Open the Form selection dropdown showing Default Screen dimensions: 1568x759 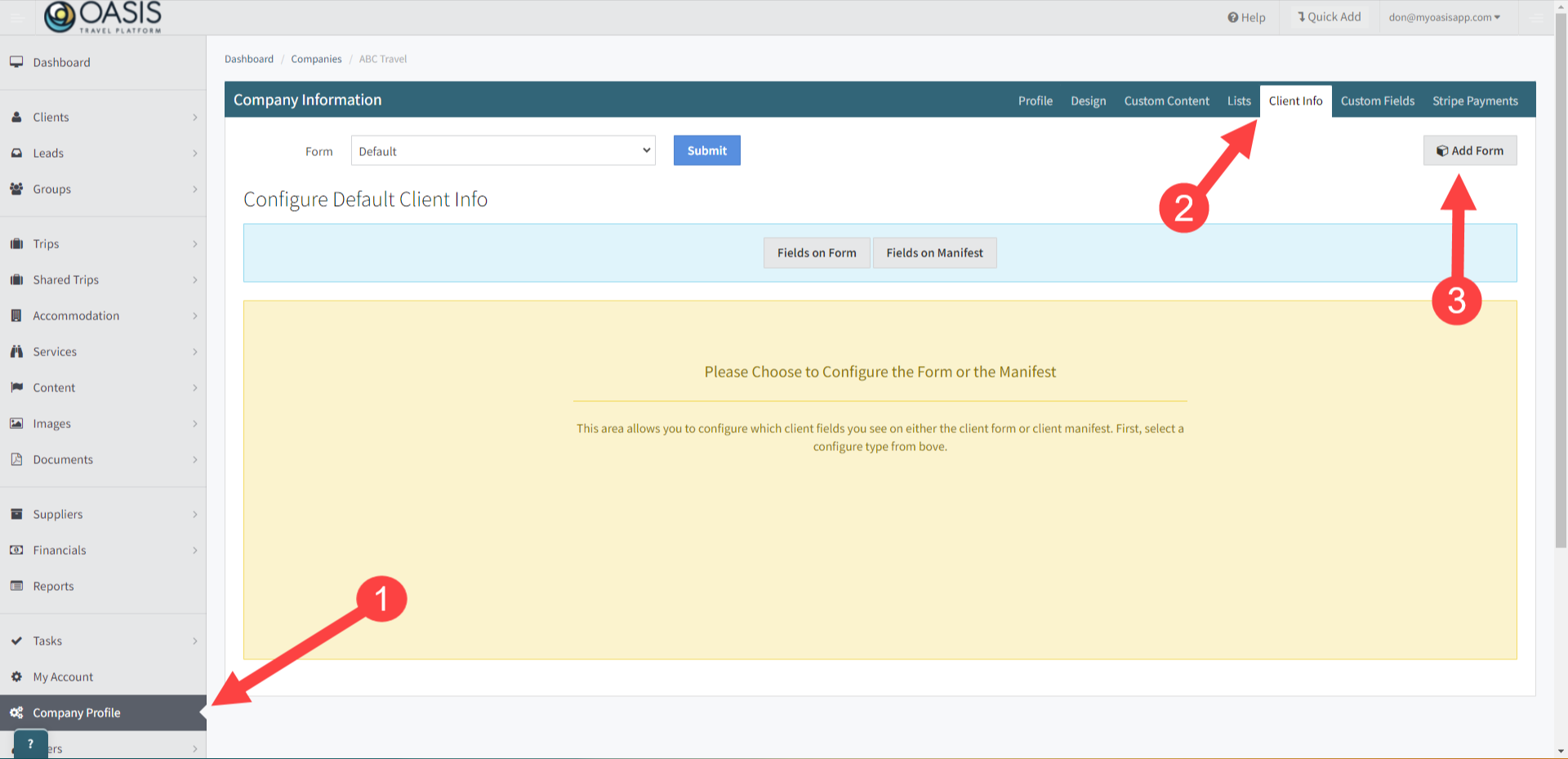[x=502, y=150]
